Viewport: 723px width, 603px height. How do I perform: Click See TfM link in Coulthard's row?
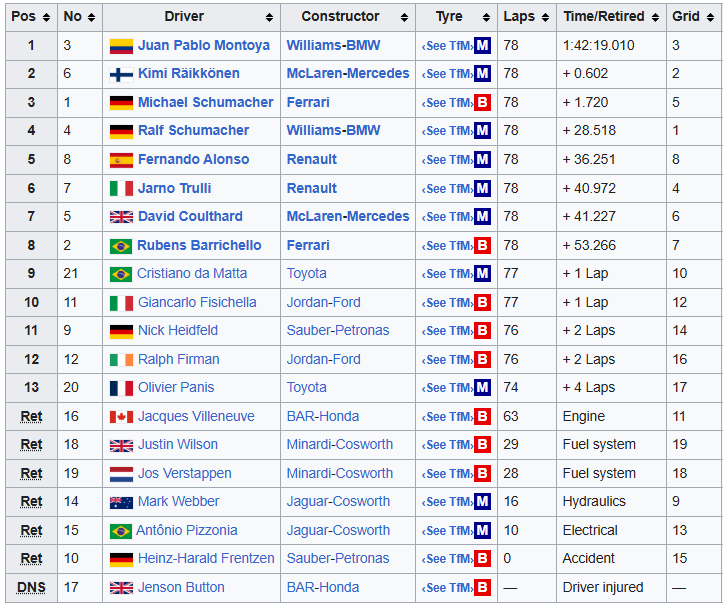pyautogui.click(x=447, y=217)
